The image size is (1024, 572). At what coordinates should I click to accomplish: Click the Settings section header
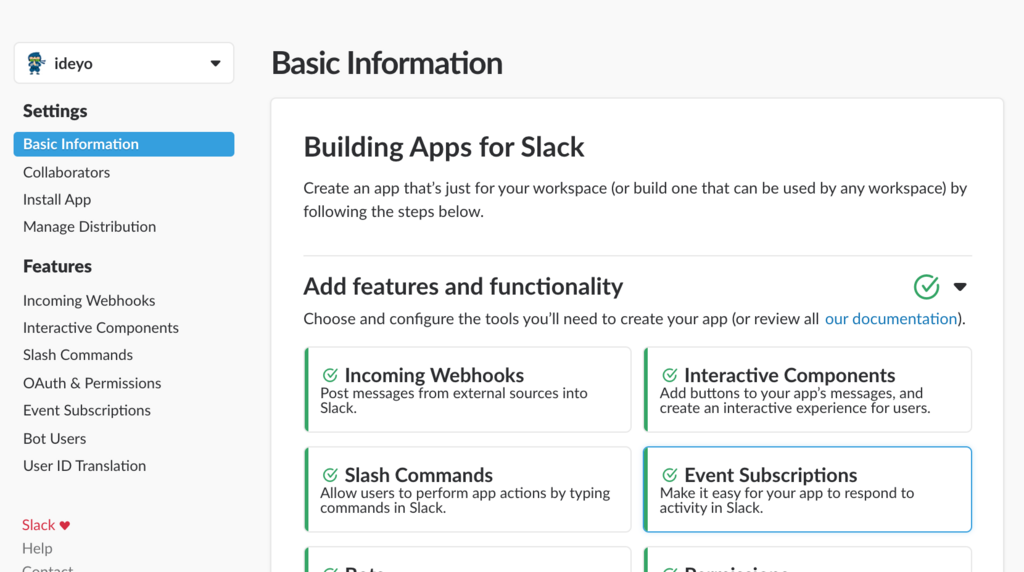pos(55,111)
